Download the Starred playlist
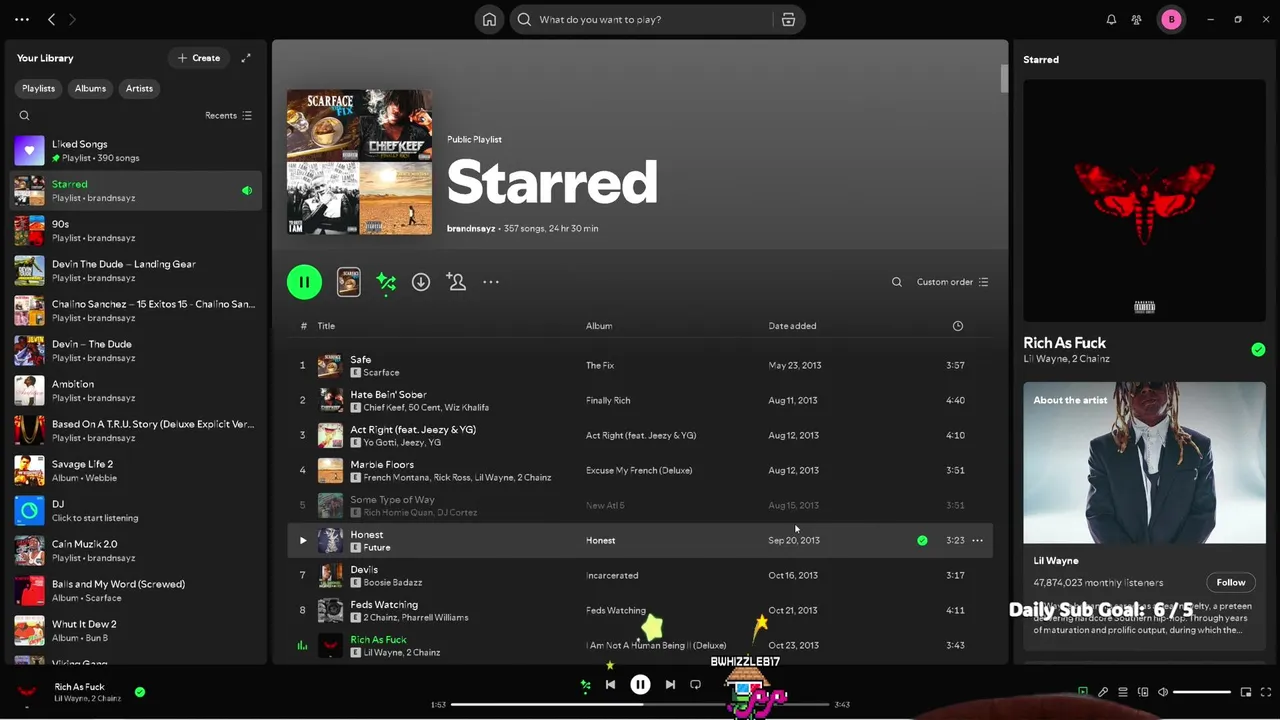The height and width of the screenshot is (720, 1280). click(421, 282)
